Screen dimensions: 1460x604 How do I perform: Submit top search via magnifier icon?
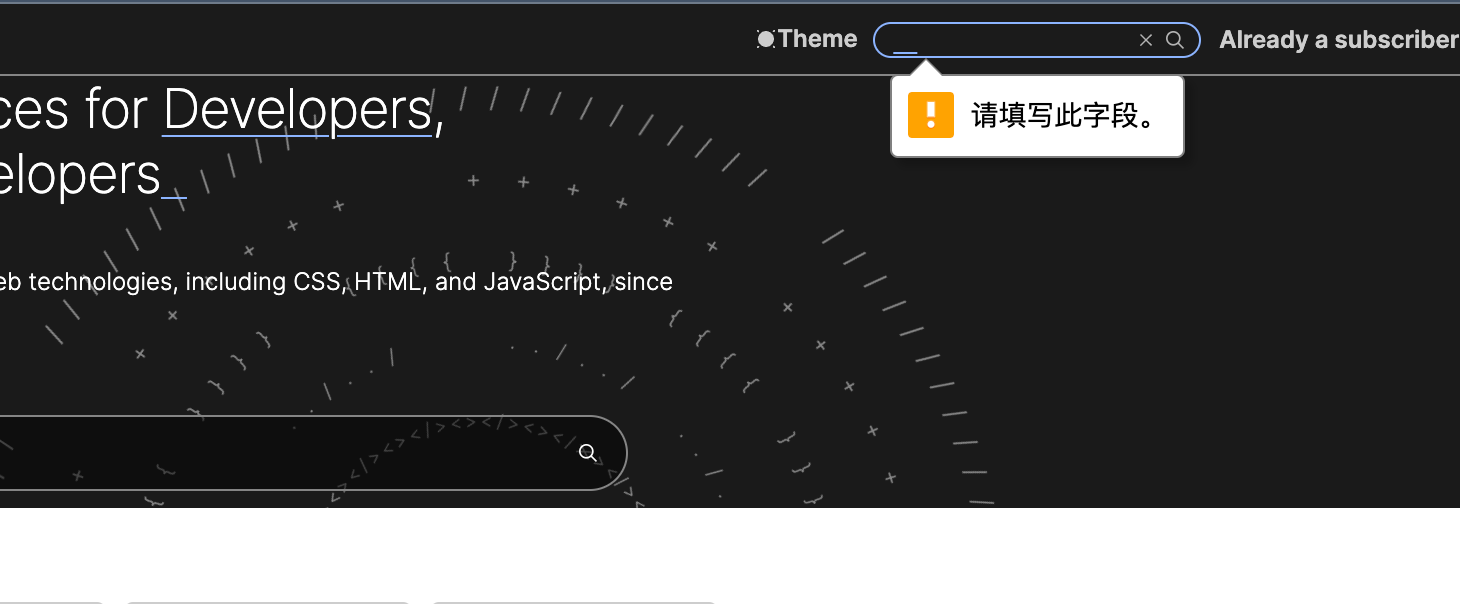click(x=1176, y=40)
